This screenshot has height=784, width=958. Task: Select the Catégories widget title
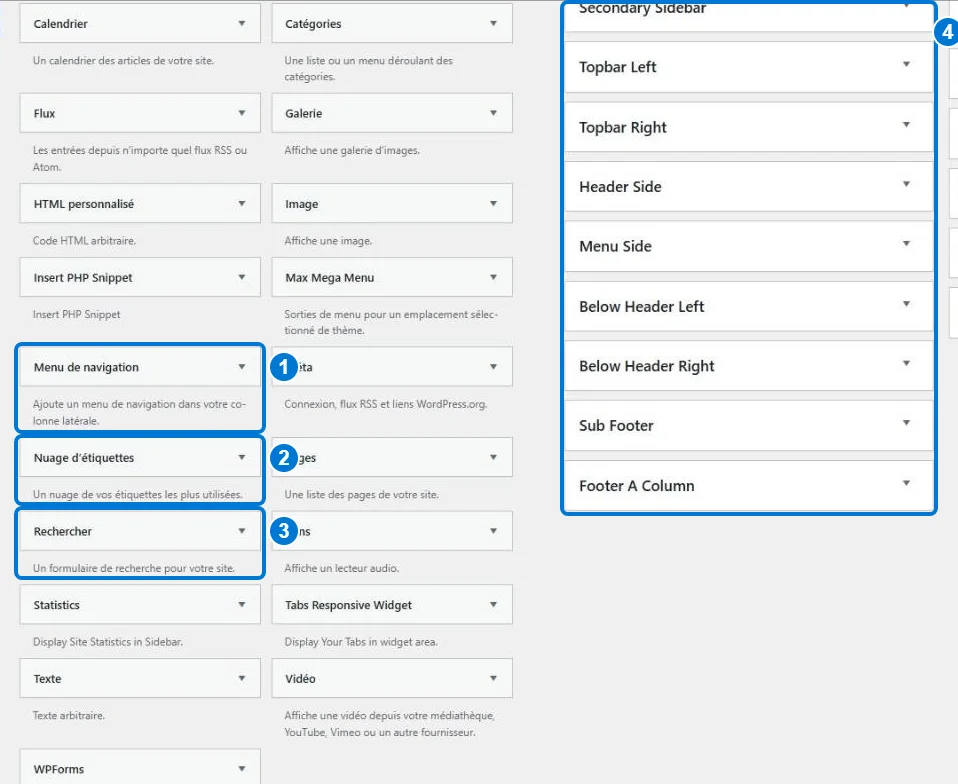coord(313,24)
